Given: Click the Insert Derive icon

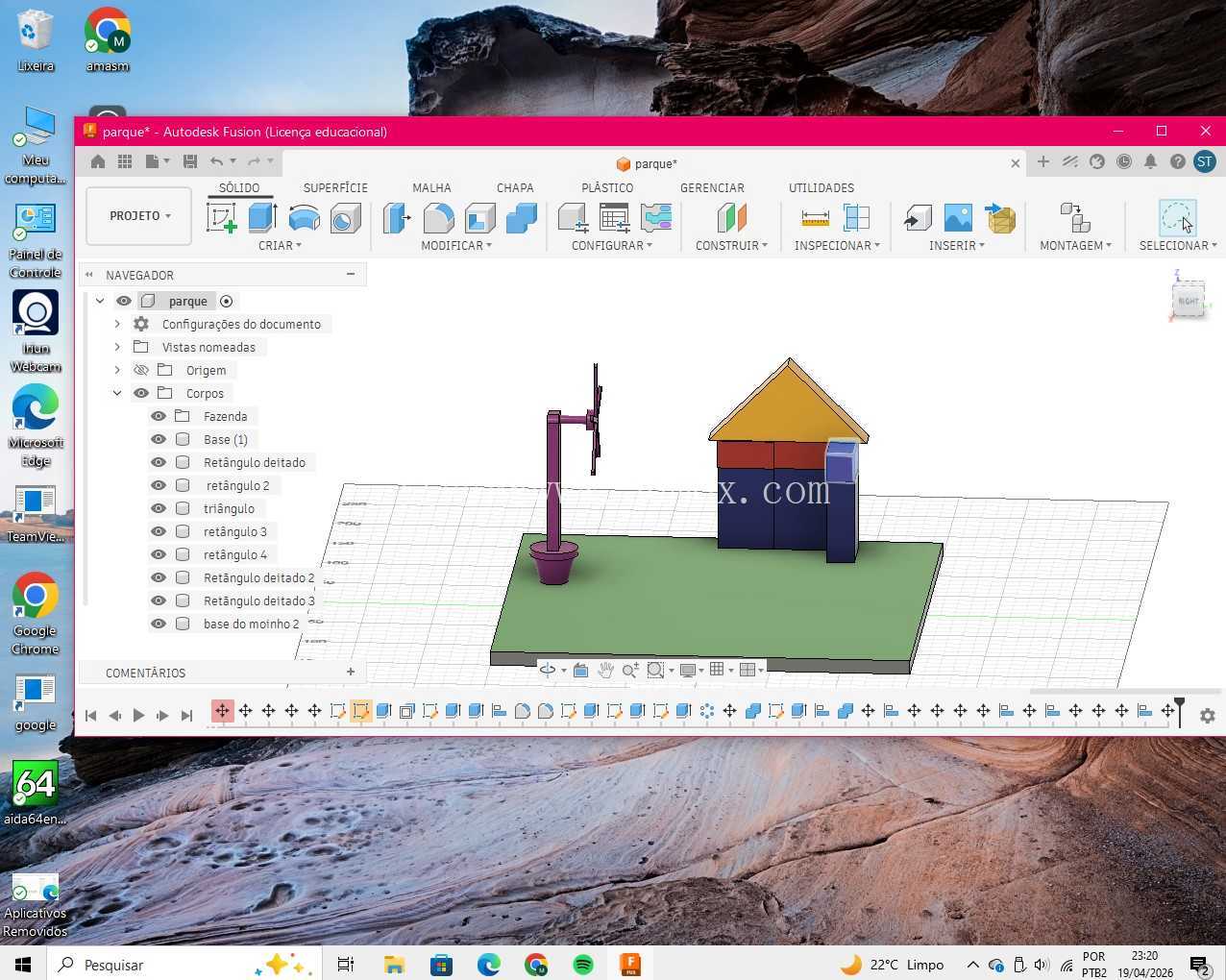Looking at the screenshot, I should pyautogui.click(x=918, y=218).
